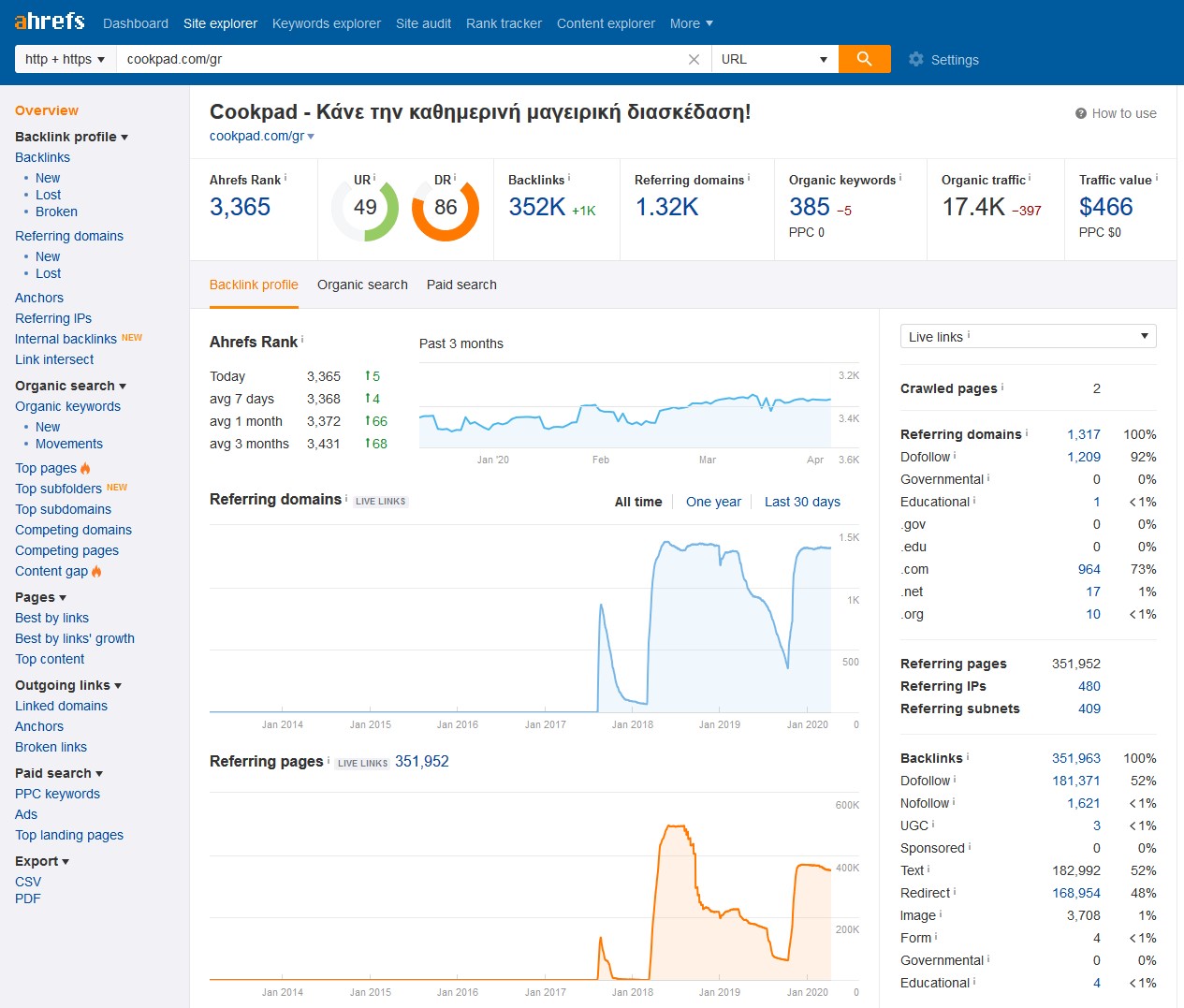
Task: Switch to the Paid search tab
Action: click(461, 285)
